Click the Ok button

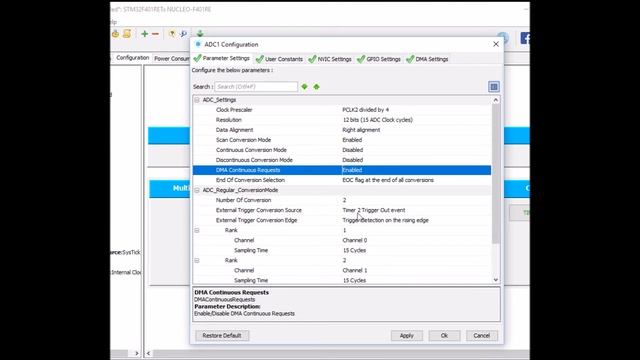[x=444, y=336]
